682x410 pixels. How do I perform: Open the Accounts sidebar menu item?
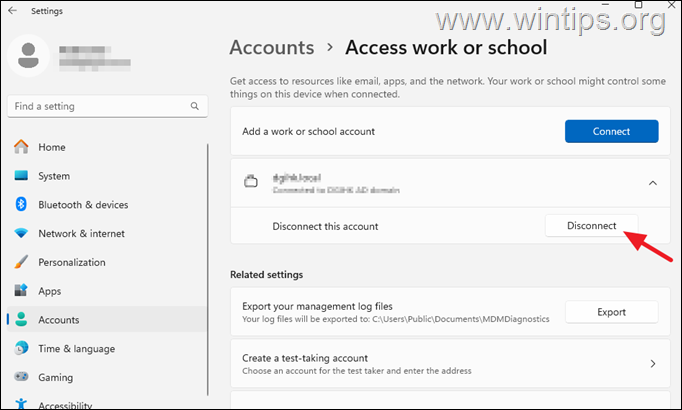pyautogui.click(x=59, y=320)
